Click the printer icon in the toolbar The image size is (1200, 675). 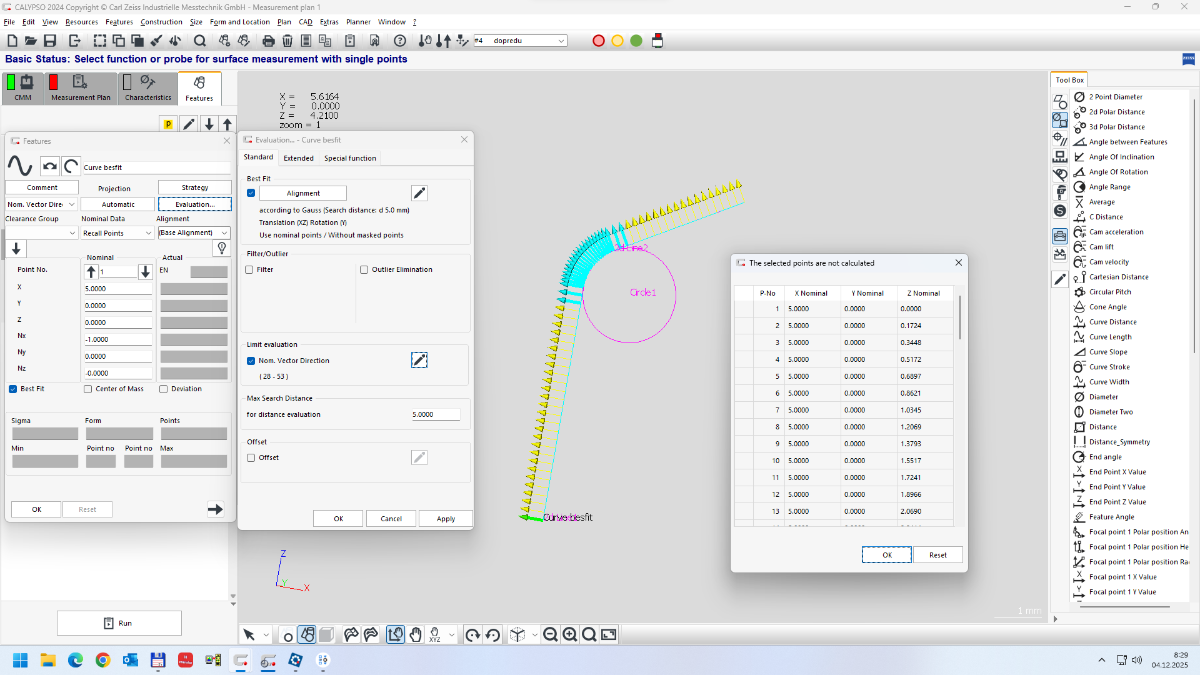[268, 41]
